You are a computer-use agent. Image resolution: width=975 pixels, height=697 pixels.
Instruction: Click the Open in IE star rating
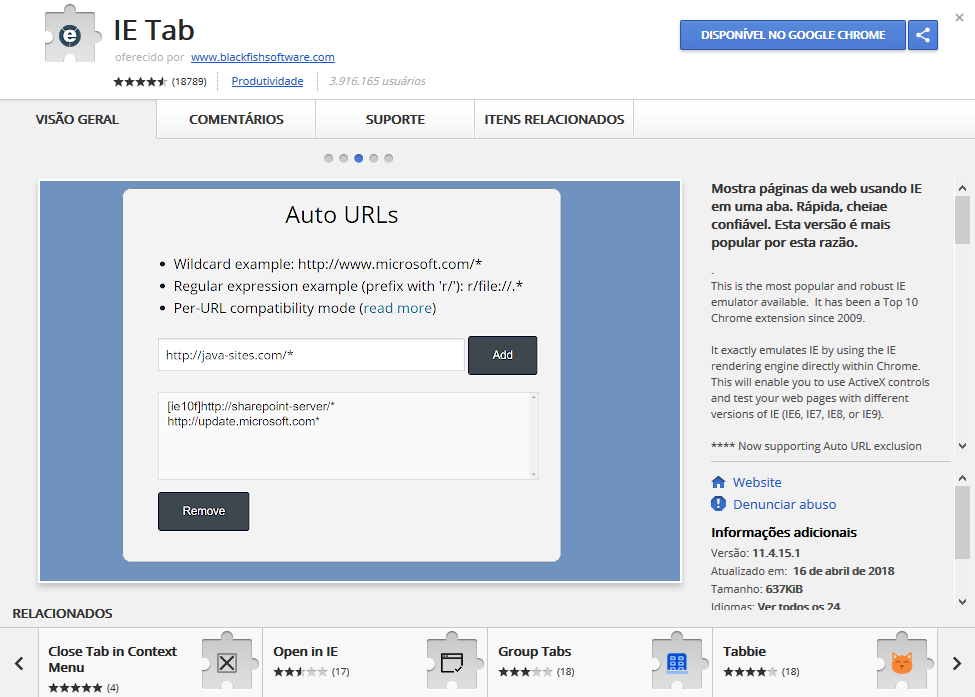(300, 672)
